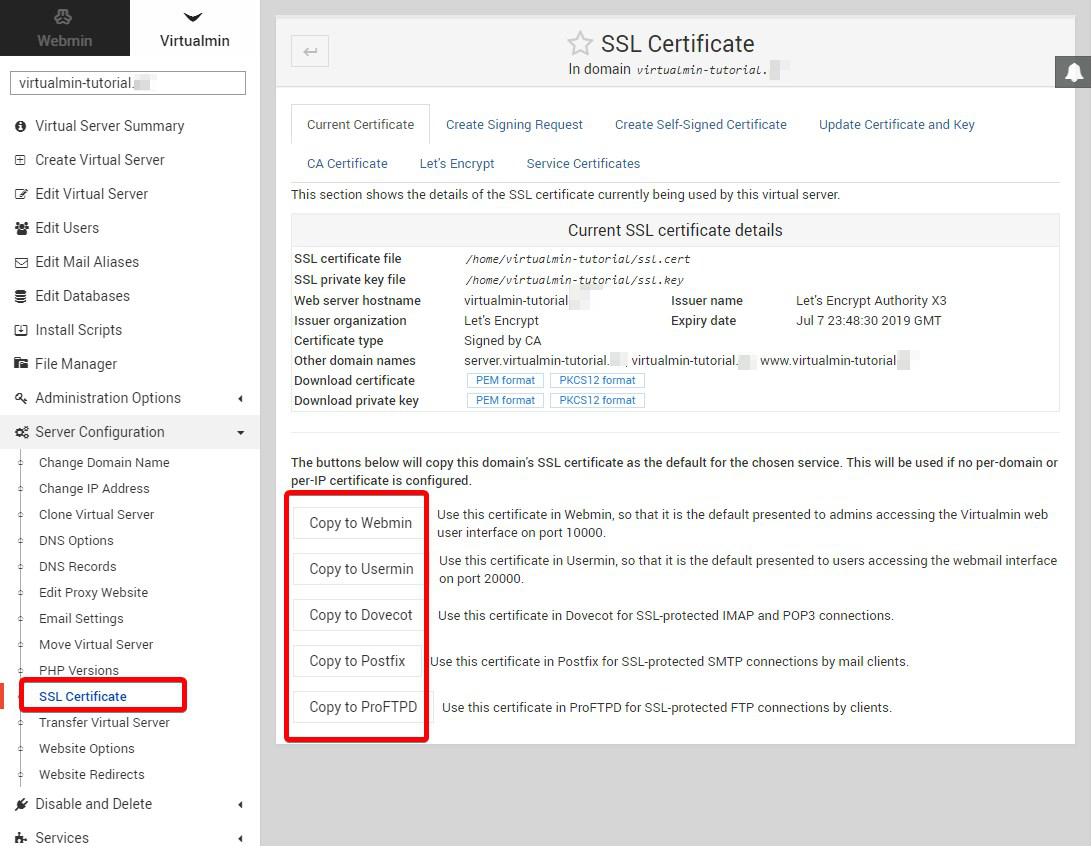Click the Webmin logo icon
The image size is (1091, 846).
coord(63,17)
